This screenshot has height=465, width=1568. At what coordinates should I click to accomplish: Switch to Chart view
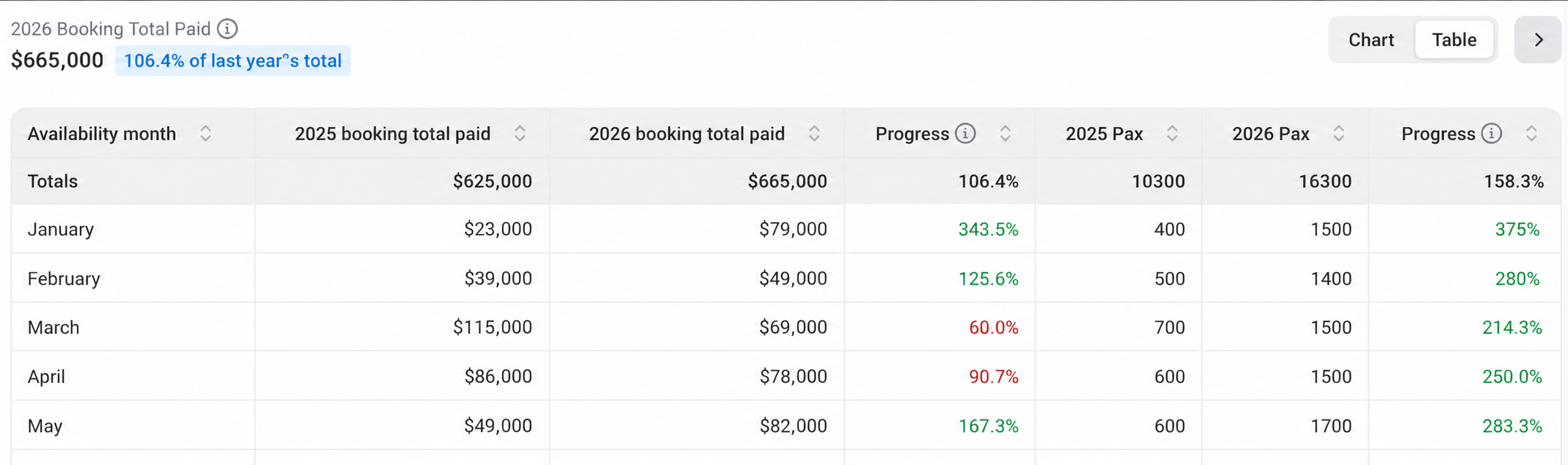[1371, 40]
